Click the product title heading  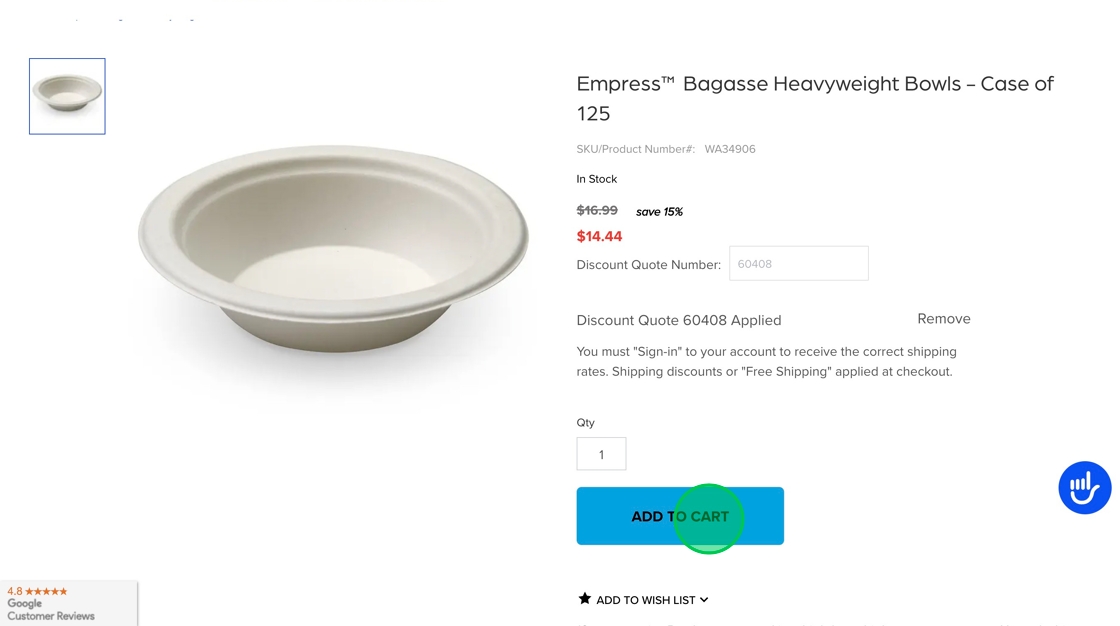click(x=814, y=98)
